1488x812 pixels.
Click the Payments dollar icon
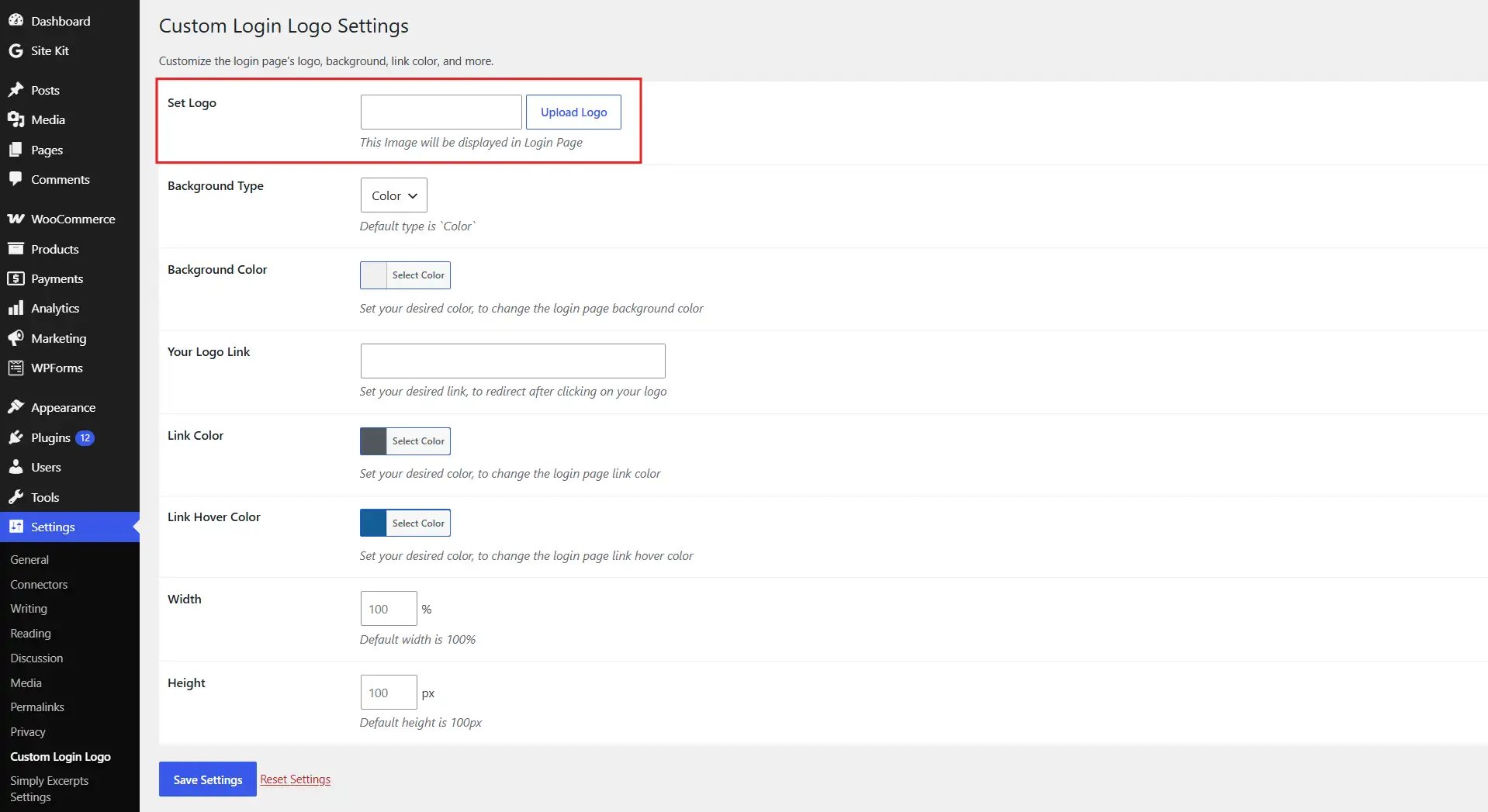pos(16,278)
